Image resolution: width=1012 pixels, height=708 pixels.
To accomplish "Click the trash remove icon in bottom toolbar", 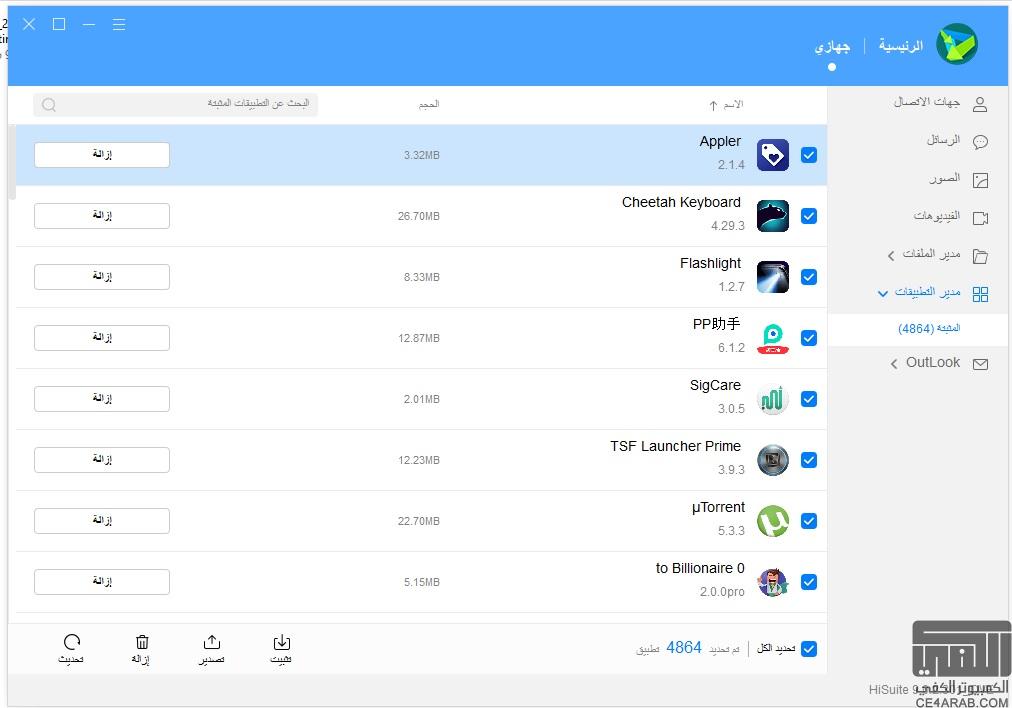I will 142,642.
